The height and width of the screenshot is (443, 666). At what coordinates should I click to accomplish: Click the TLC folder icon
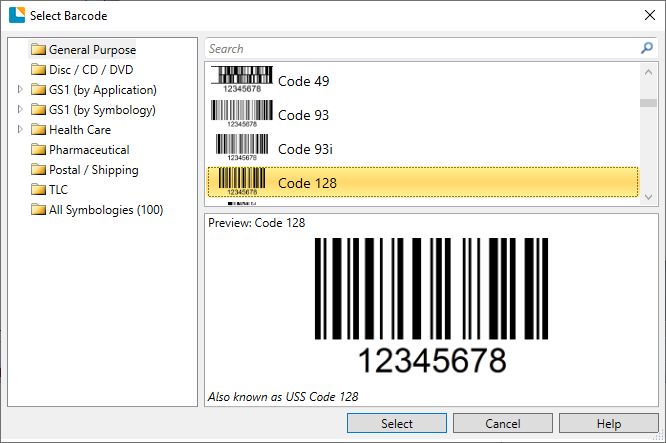[x=39, y=190]
